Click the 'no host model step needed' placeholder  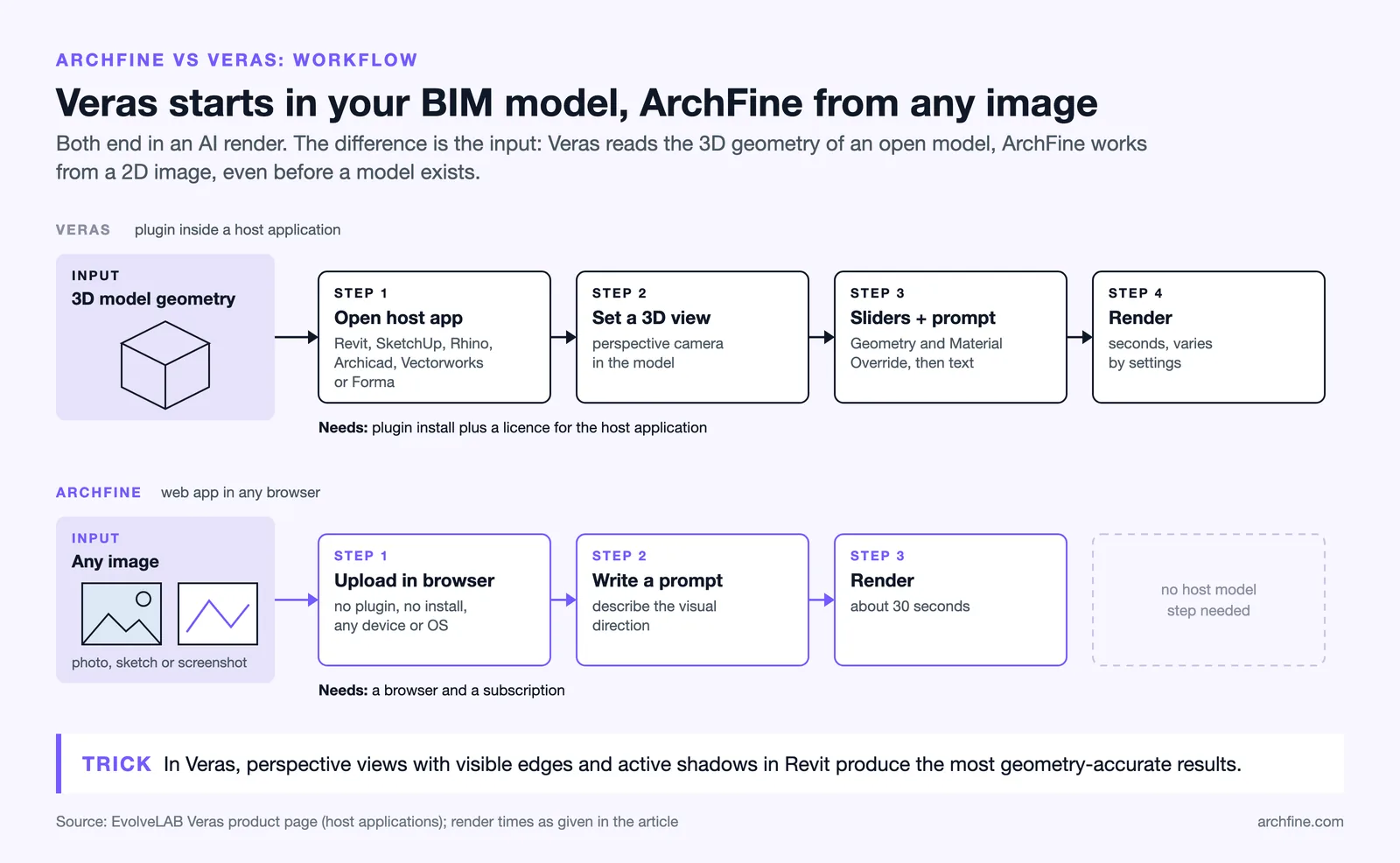(x=1208, y=600)
